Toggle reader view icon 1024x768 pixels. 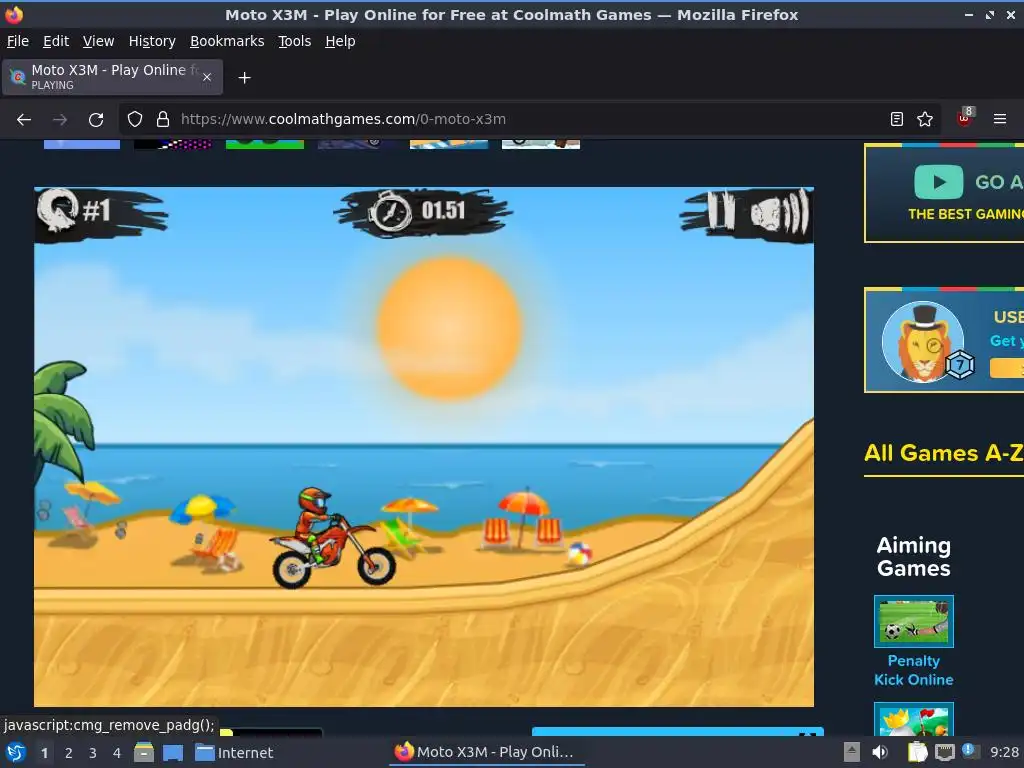897,120
